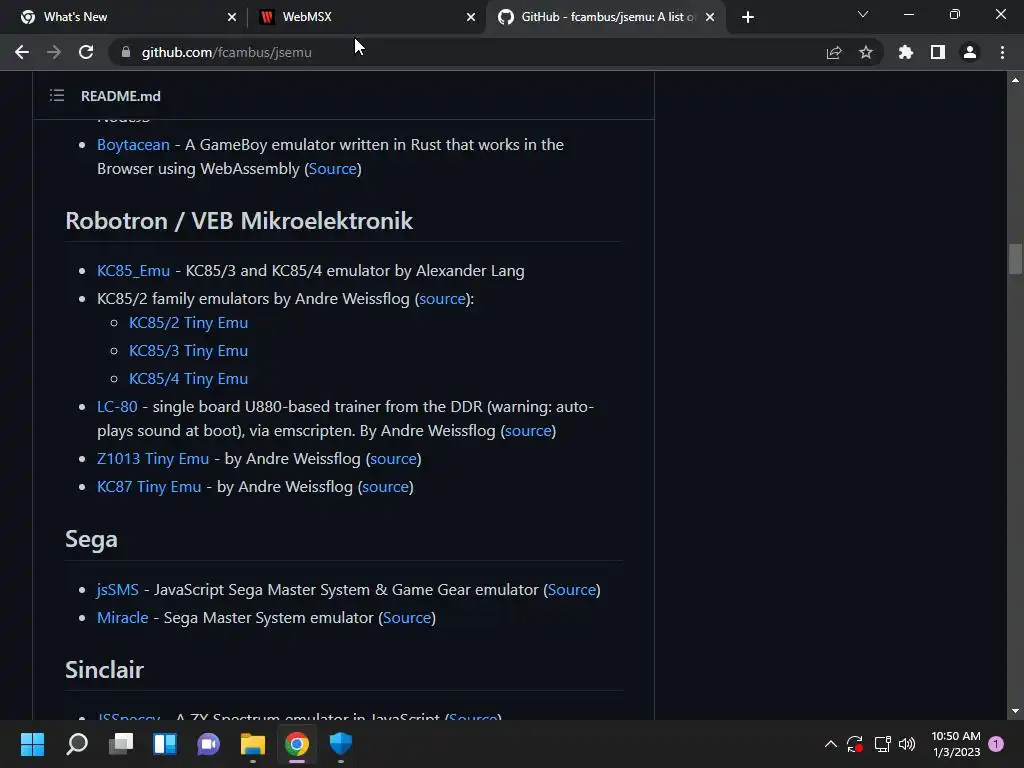Open KC85/2 family source link
This screenshot has height=768, width=1024.
tap(442, 298)
